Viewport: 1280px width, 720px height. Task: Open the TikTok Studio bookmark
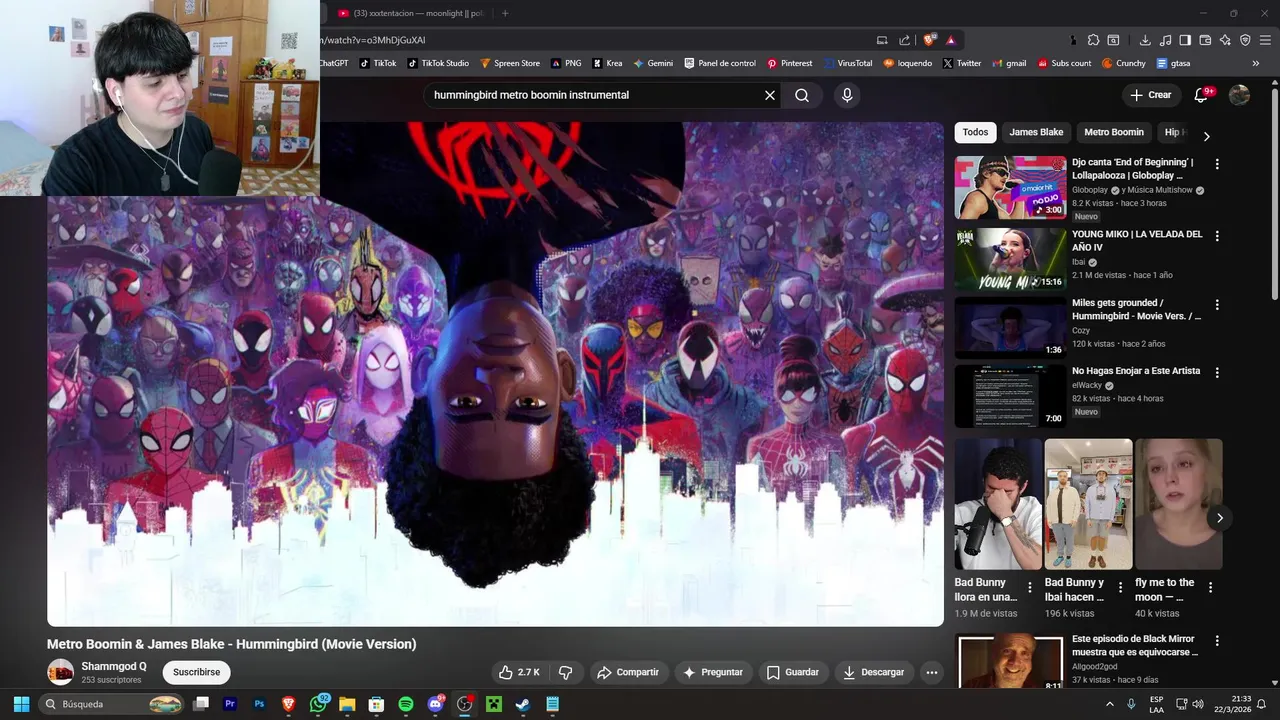coord(437,63)
